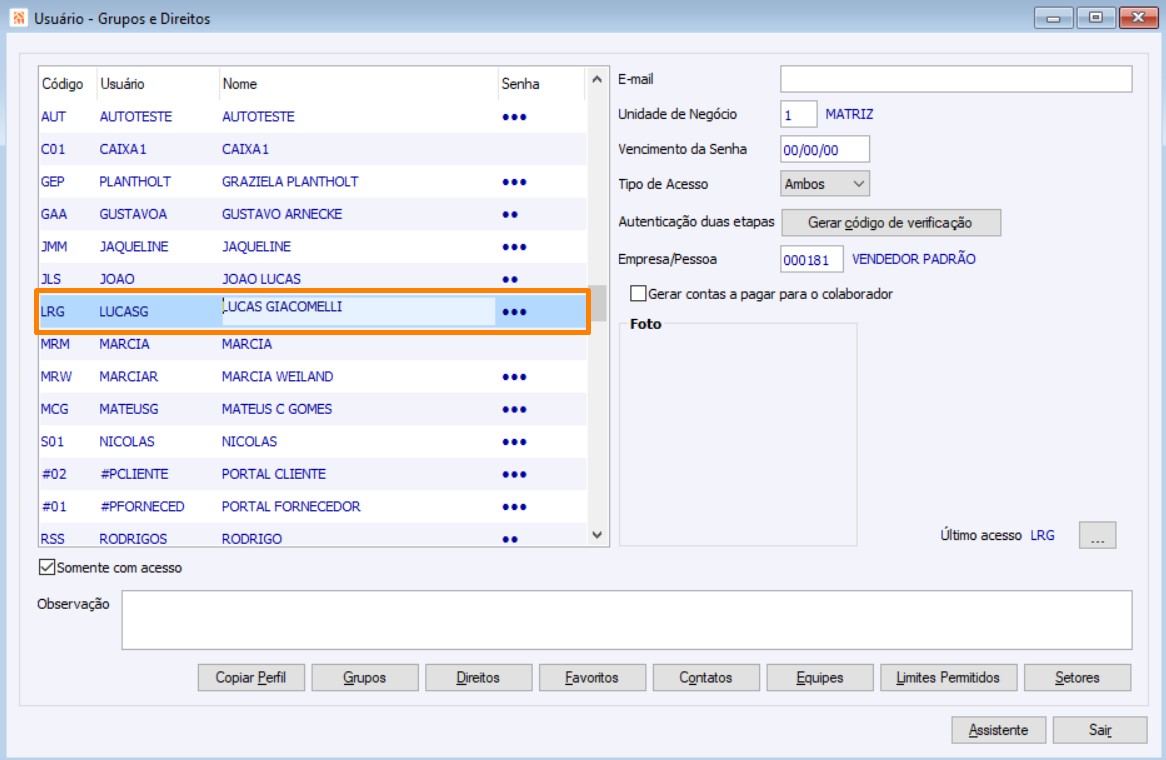
Task: Click the Copiar Perfil button
Action: coord(251,677)
